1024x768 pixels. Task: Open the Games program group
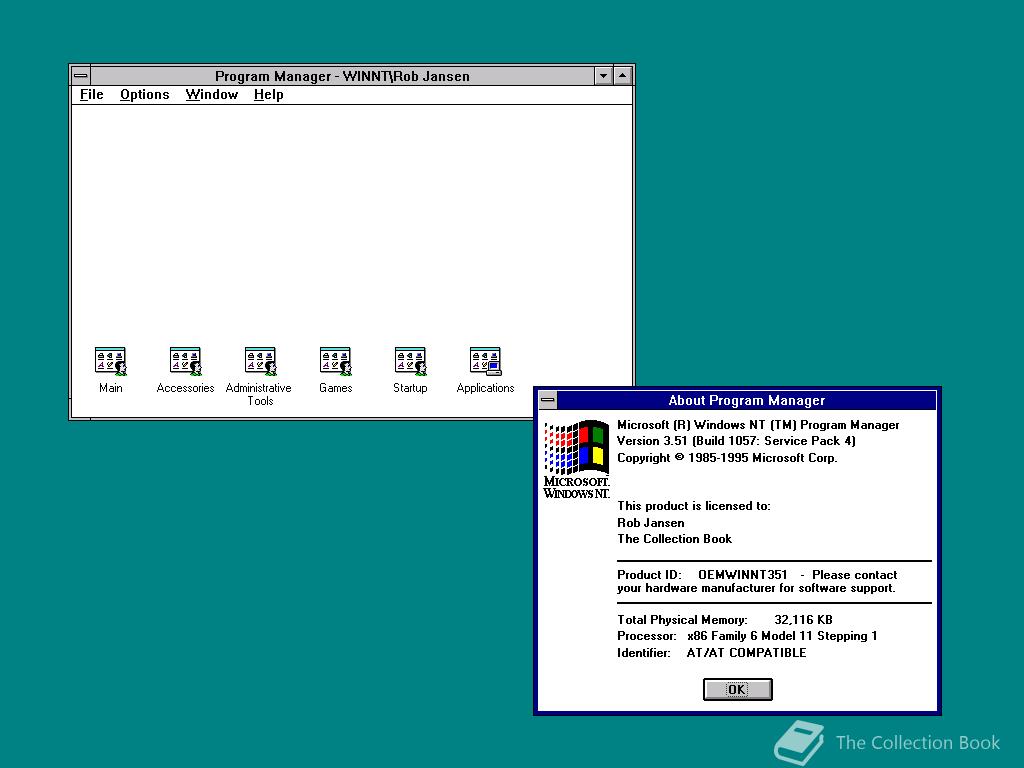(x=335, y=360)
